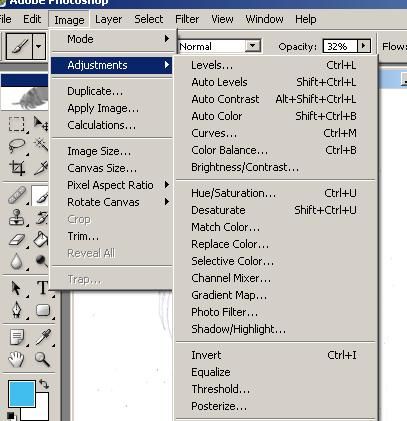This screenshot has height=421, width=407.
Task: Select the Type tool
Action: point(42,288)
